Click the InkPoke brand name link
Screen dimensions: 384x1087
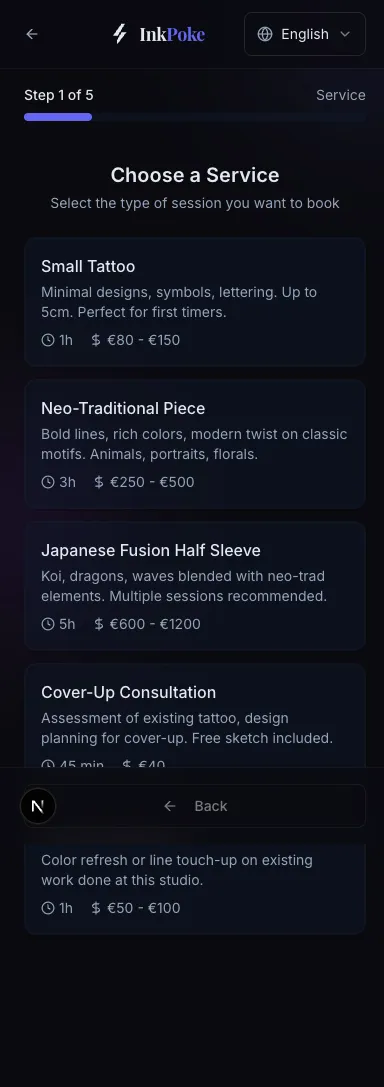(172, 34)
